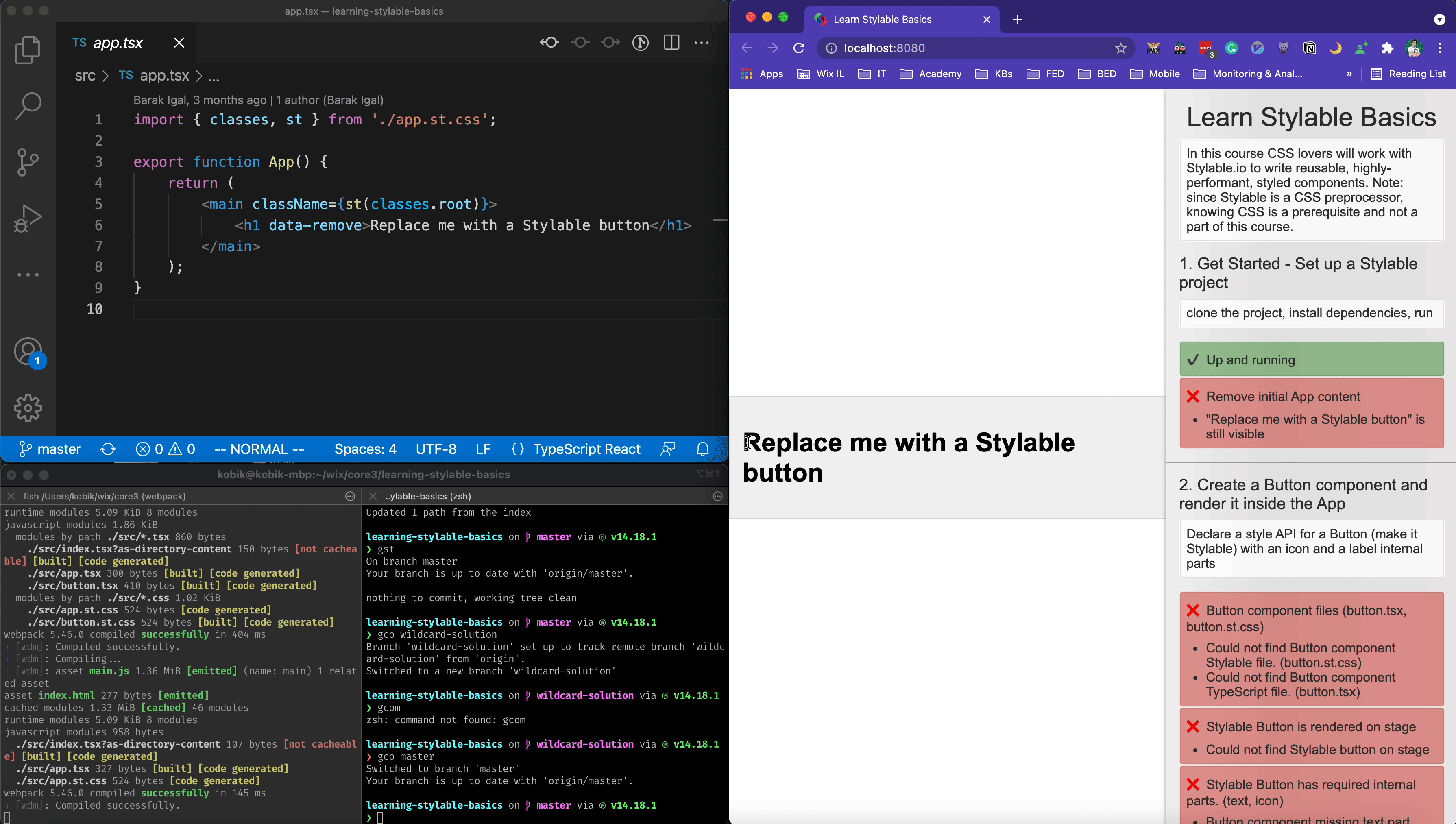Click line number 6 in the editor

tap(98, 225)
